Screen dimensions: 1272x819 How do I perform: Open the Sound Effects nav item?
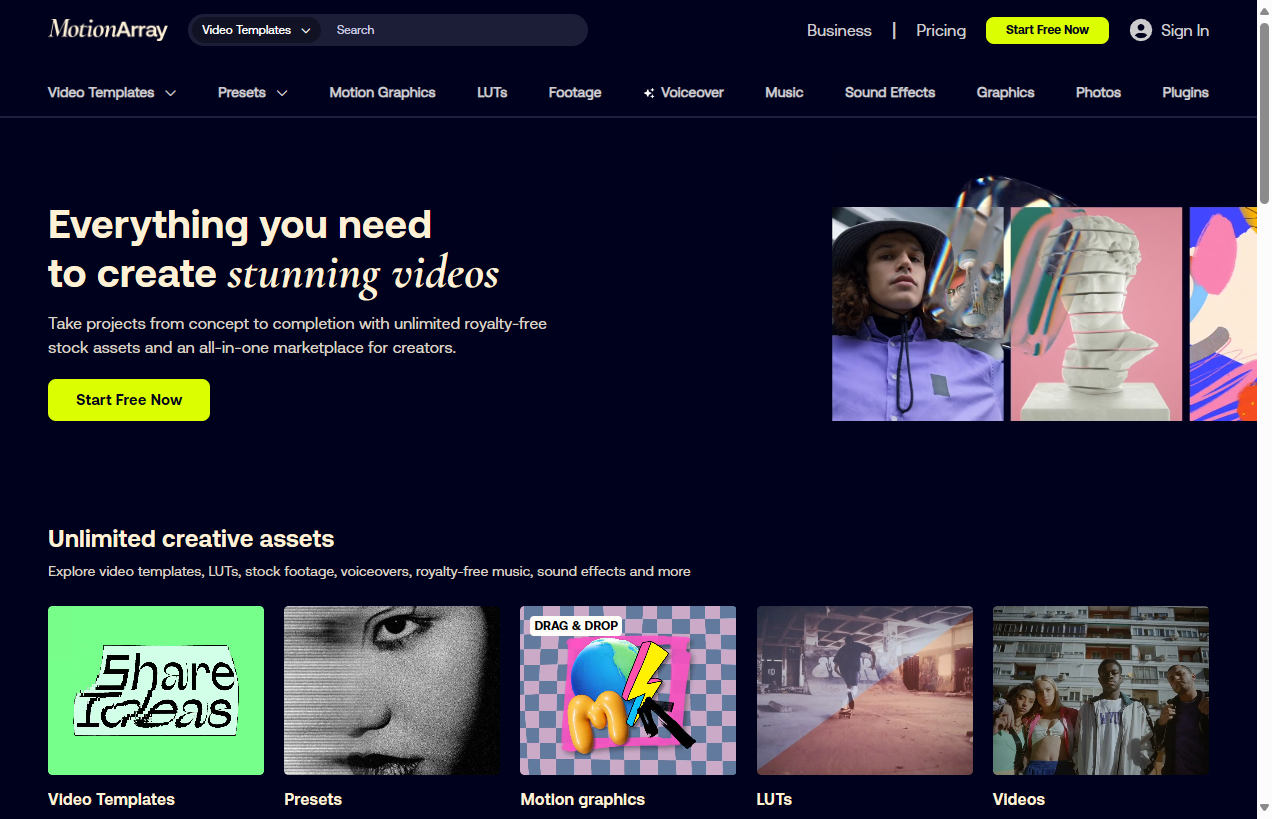(x=889, y=92)
